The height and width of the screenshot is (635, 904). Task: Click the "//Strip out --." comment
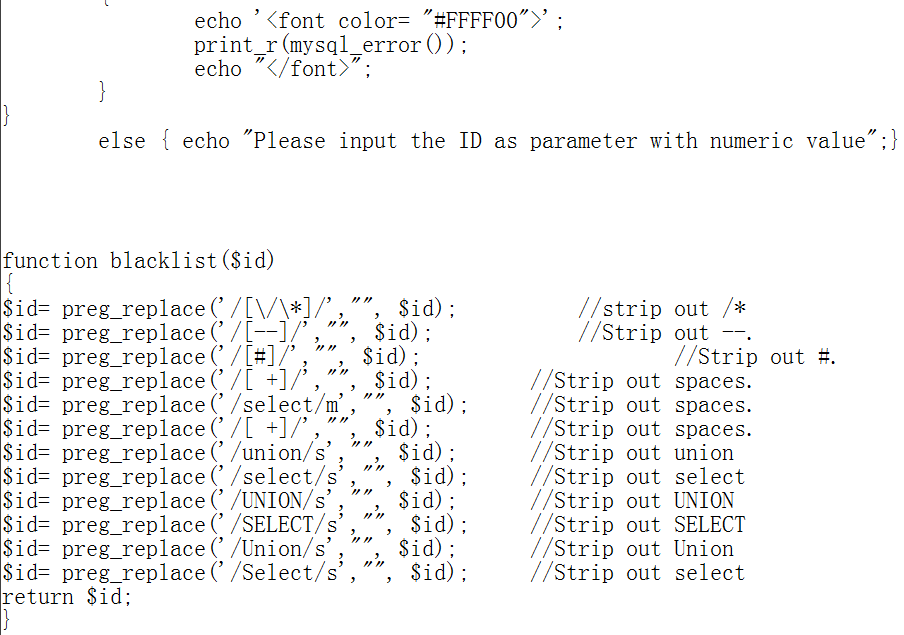[x=666, y=333]
